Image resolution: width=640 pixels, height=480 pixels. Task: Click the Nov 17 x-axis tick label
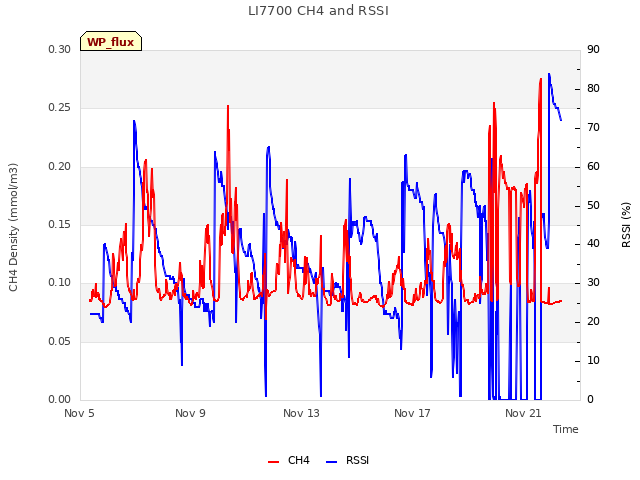point(412,413)
